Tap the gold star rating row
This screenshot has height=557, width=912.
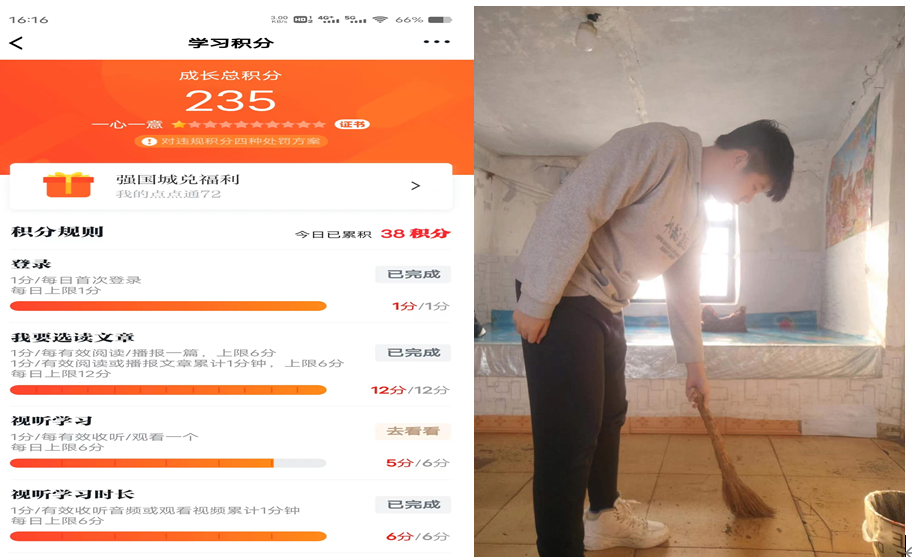click(249, 124)
